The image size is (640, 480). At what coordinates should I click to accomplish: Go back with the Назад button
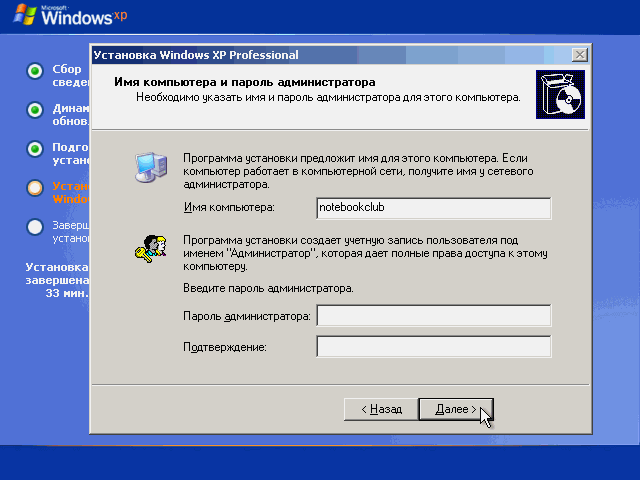(x=381, y=409)
